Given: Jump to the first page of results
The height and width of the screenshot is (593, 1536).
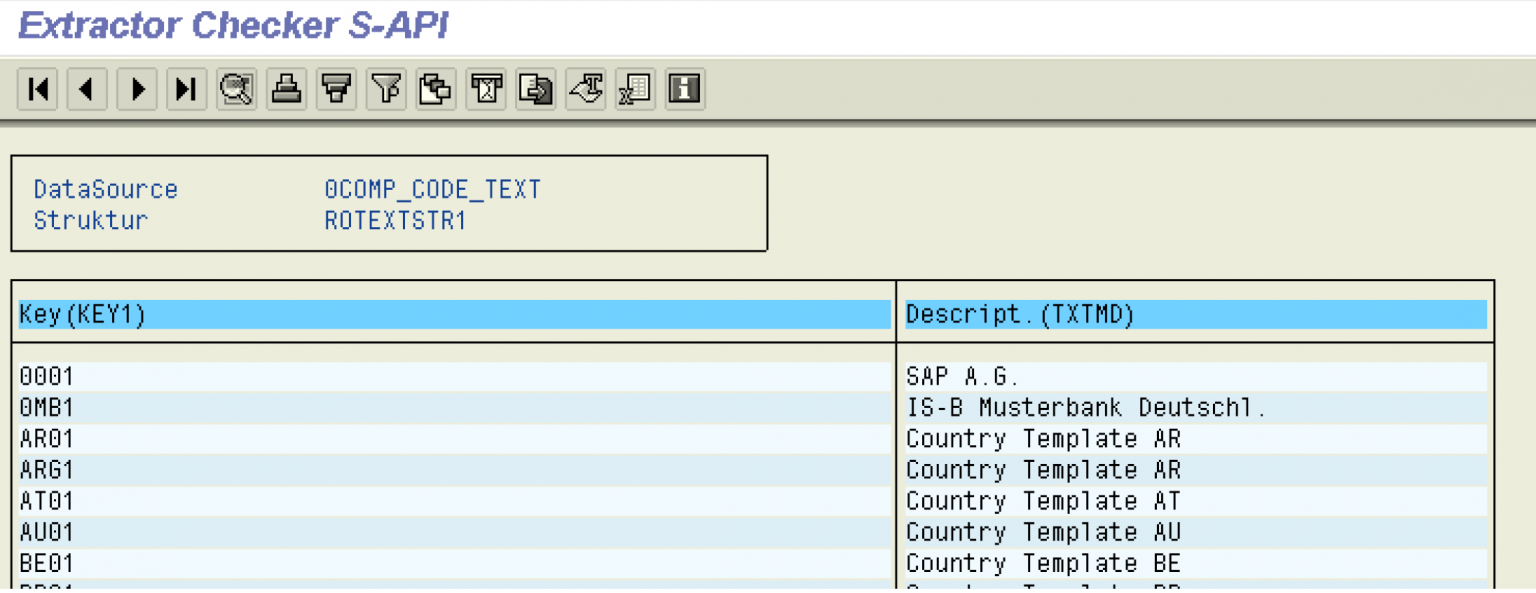Looking at the screenshot, I should (37, 88).
